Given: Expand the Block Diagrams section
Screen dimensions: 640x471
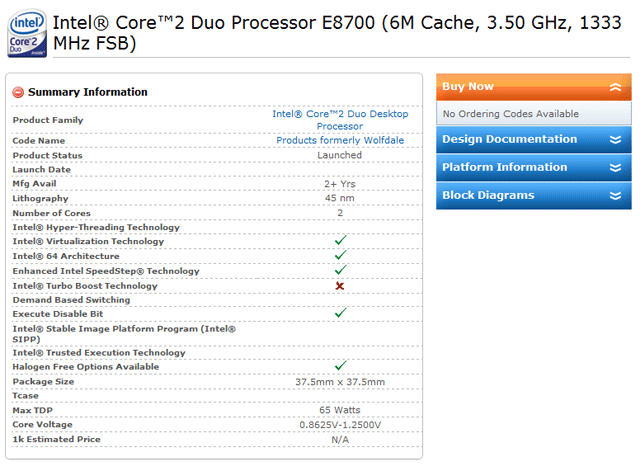Looking at the screenshot, I should point(533,196).
